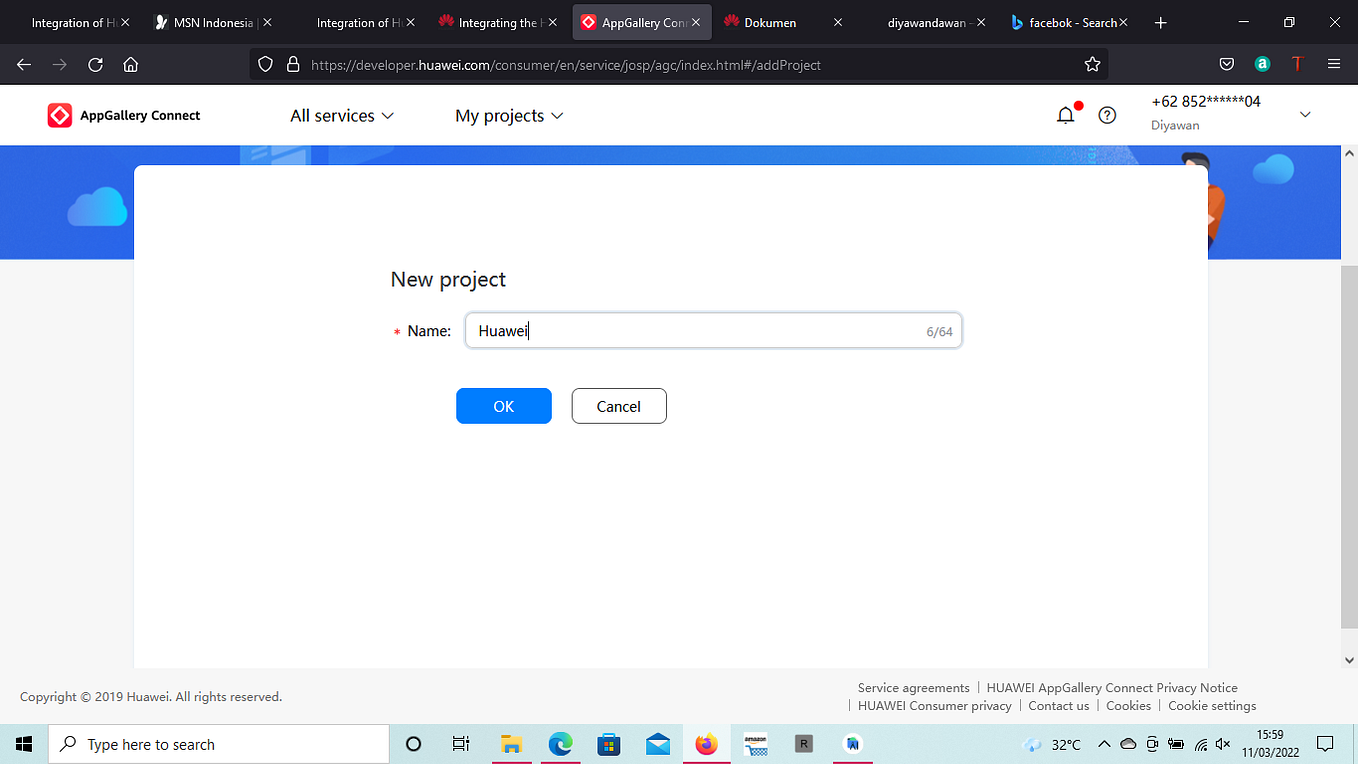Bookmark this page with the star icon

pos(1092,64)
